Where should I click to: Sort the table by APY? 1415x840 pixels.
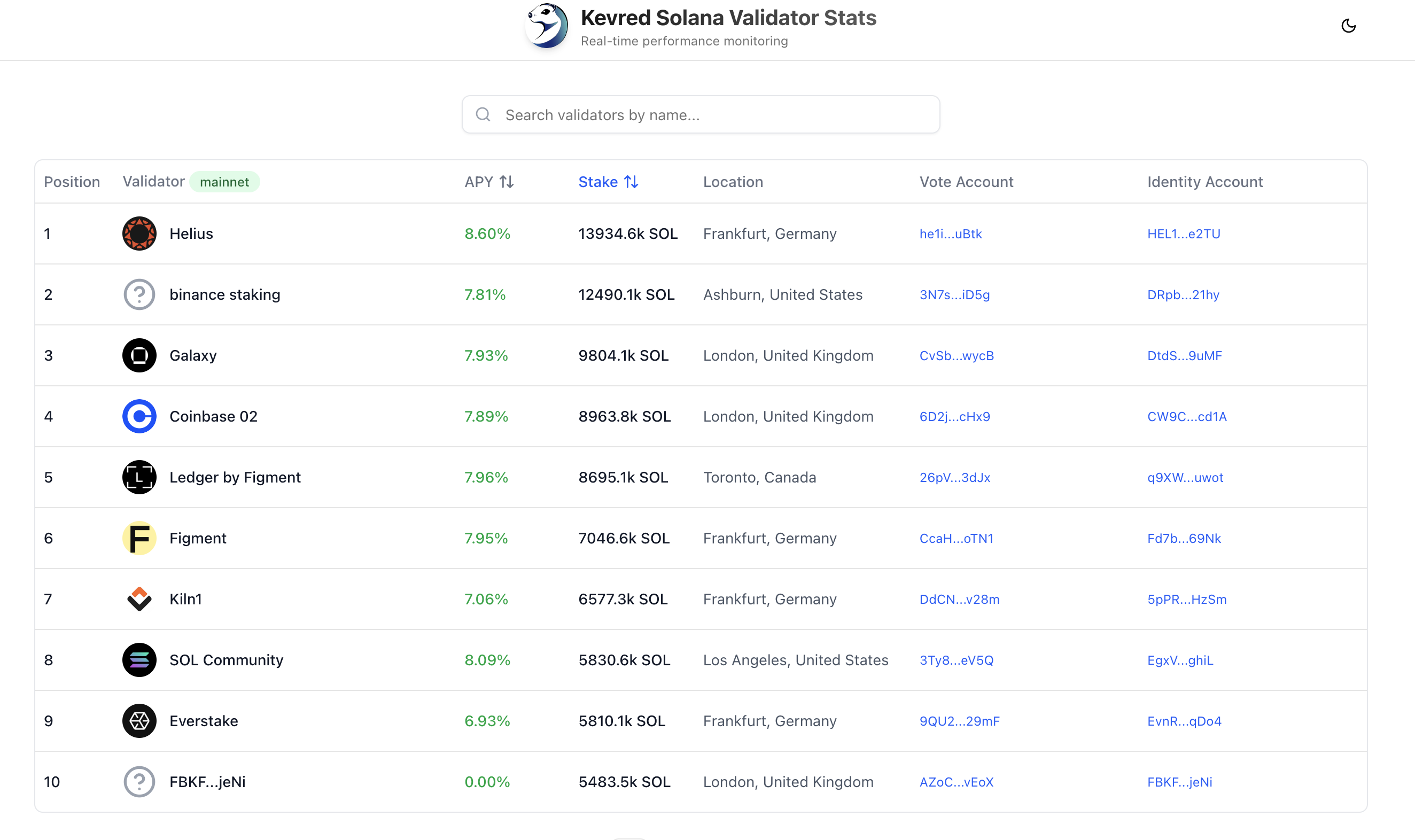(489, 182)
